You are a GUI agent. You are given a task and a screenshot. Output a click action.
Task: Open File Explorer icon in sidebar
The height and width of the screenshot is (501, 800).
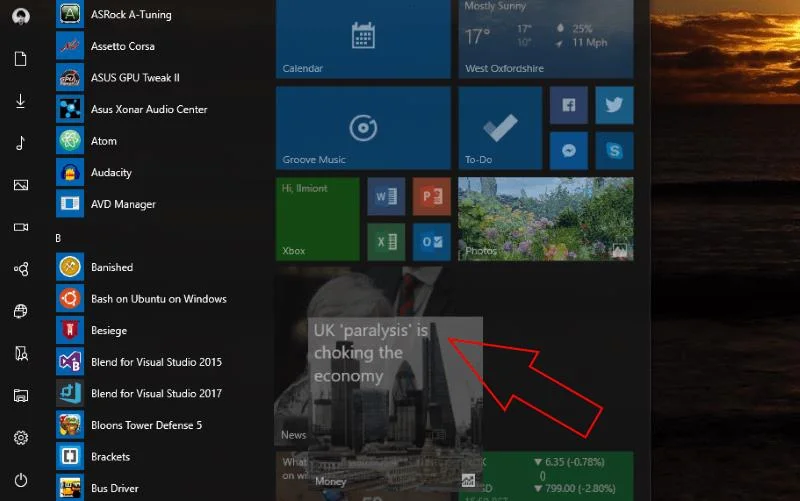click(x=20, y=395)
